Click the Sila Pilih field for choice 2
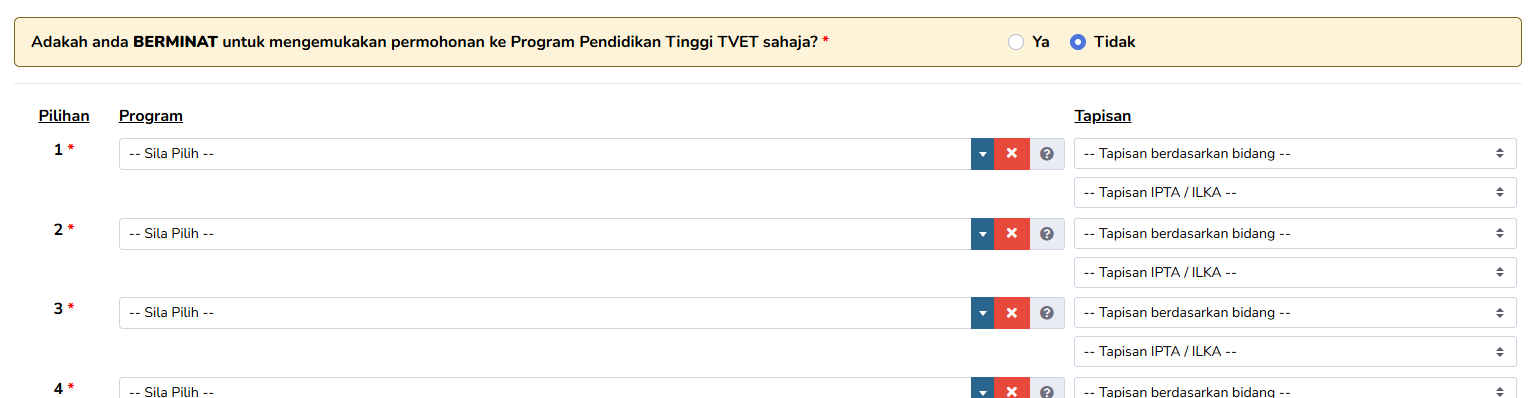Image resolution: width=1540 pixels, height=398 pixels. click(545, 234)
